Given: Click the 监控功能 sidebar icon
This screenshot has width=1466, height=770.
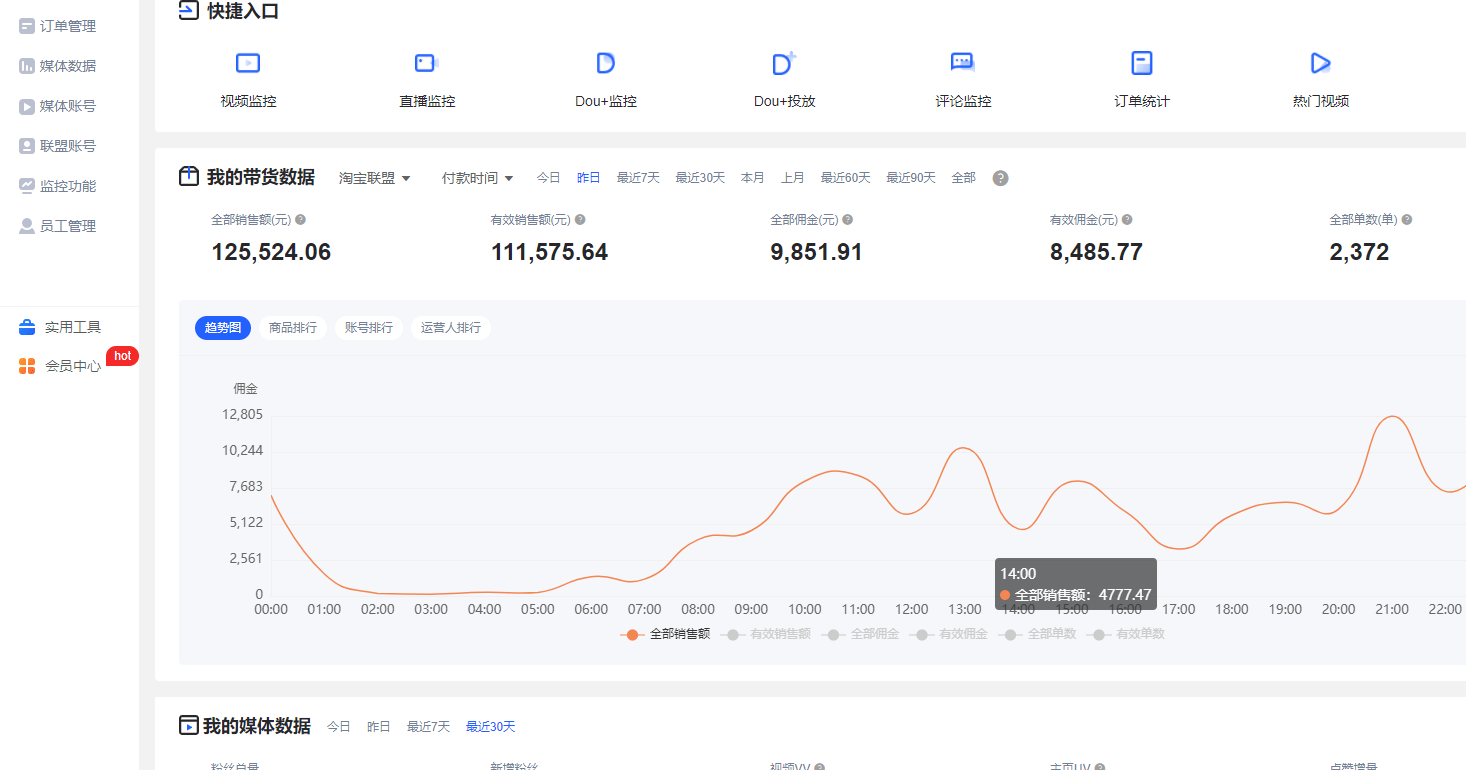Looking at the screenshot, I should [x=27, y=186].
